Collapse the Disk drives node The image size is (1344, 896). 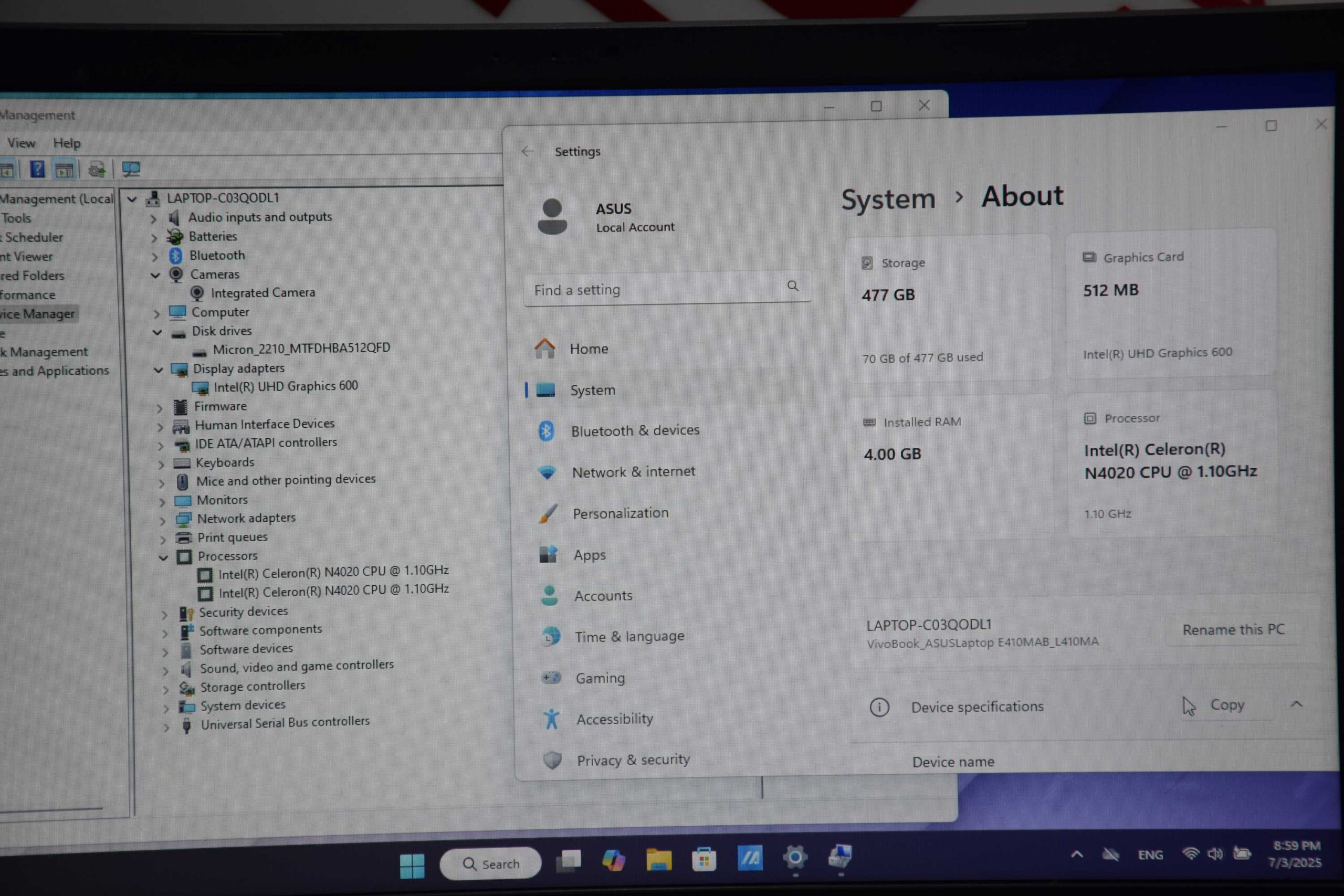(157, 332)
